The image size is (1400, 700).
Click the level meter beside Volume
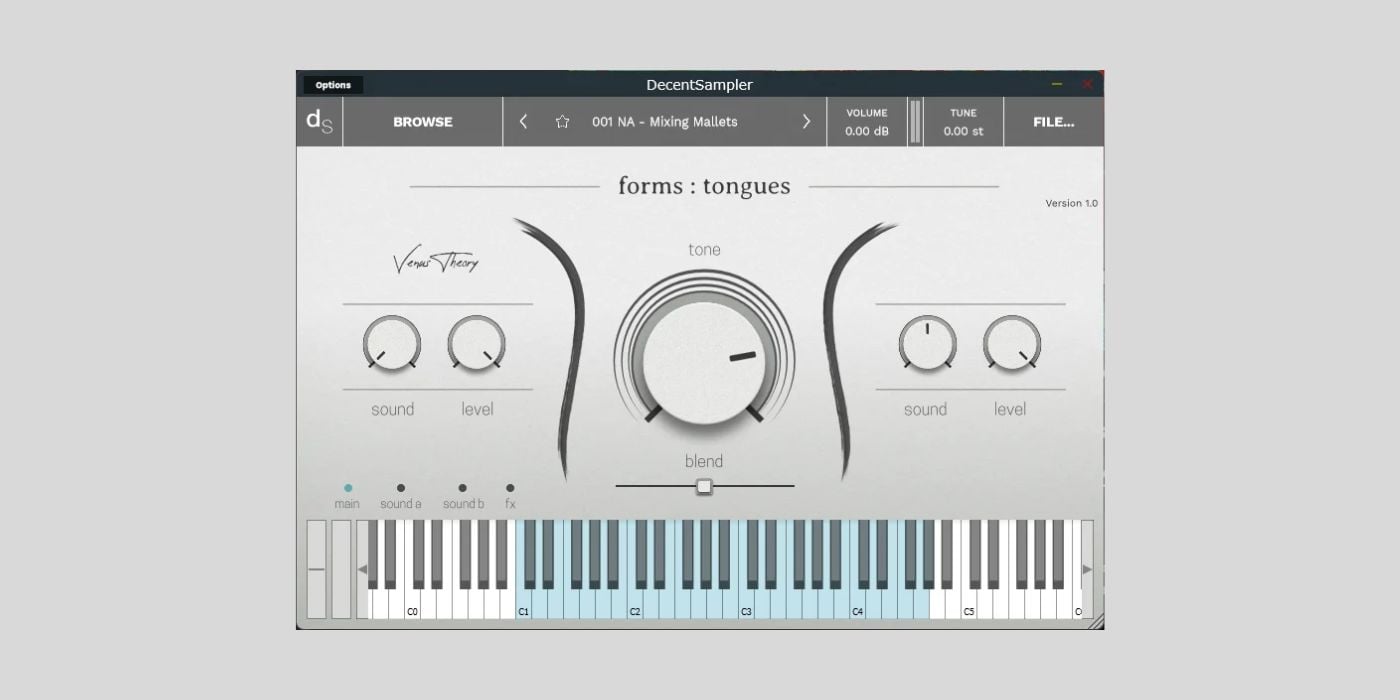(916, 121)
